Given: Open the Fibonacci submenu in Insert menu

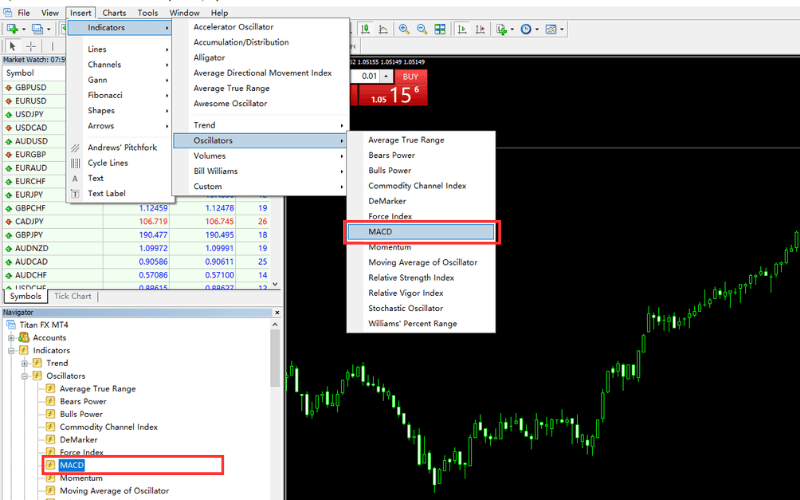Looking at the screenshot, I should pyautogui.click(x=120, y=95).
